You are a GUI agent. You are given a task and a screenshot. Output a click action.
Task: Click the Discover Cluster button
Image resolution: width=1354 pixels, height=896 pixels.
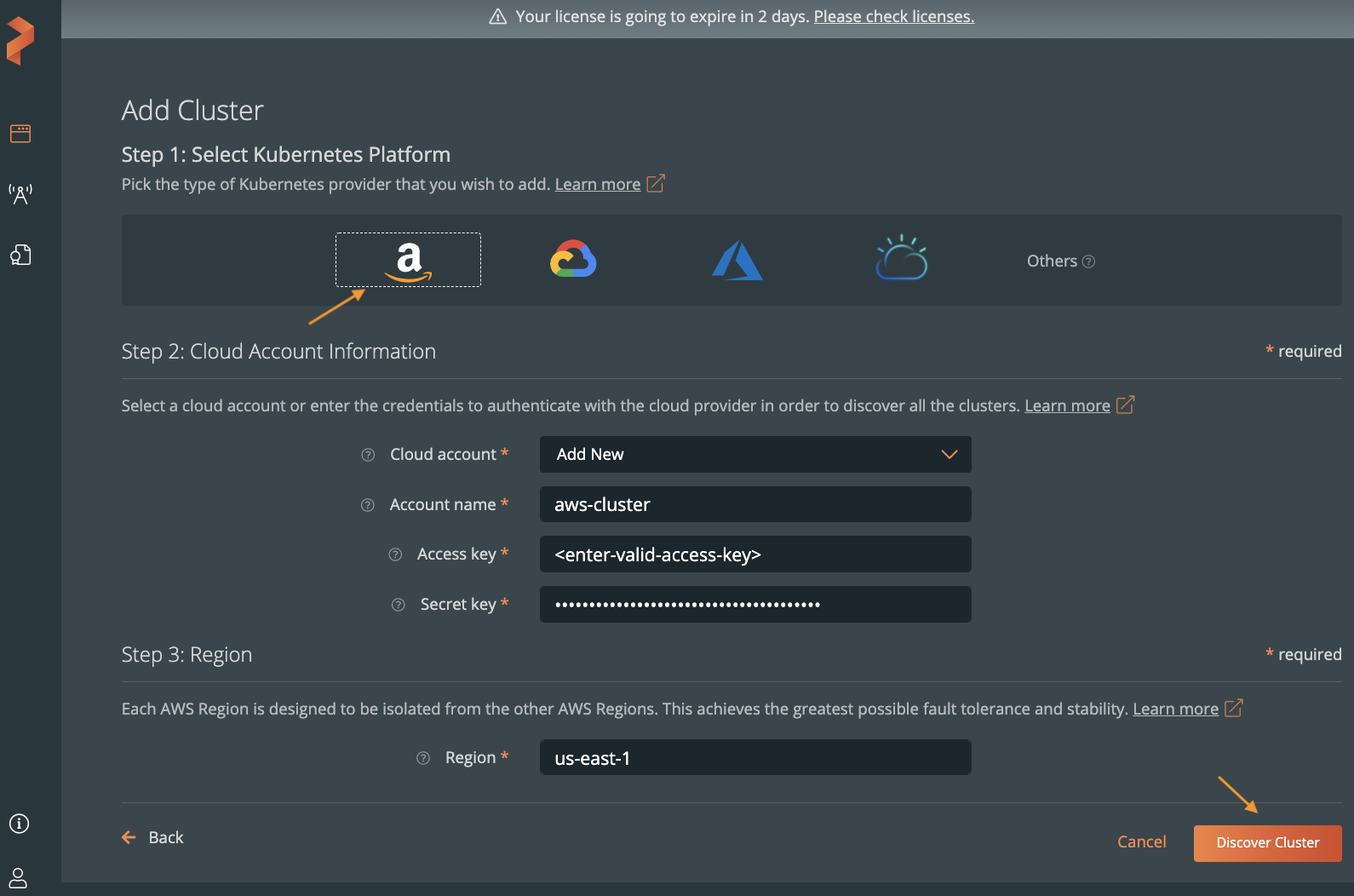1267,843
